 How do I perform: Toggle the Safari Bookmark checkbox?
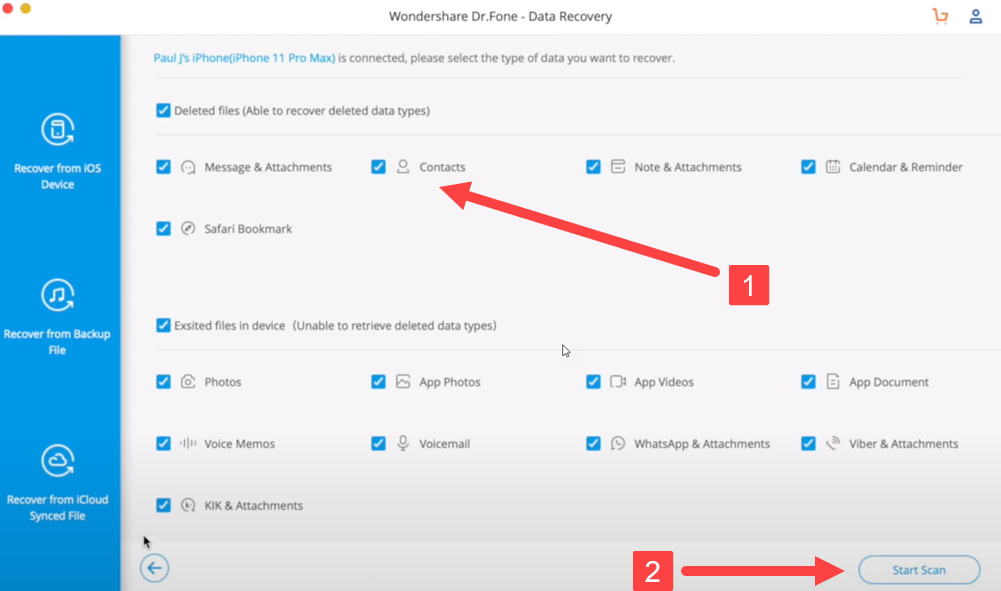[163, 228]
